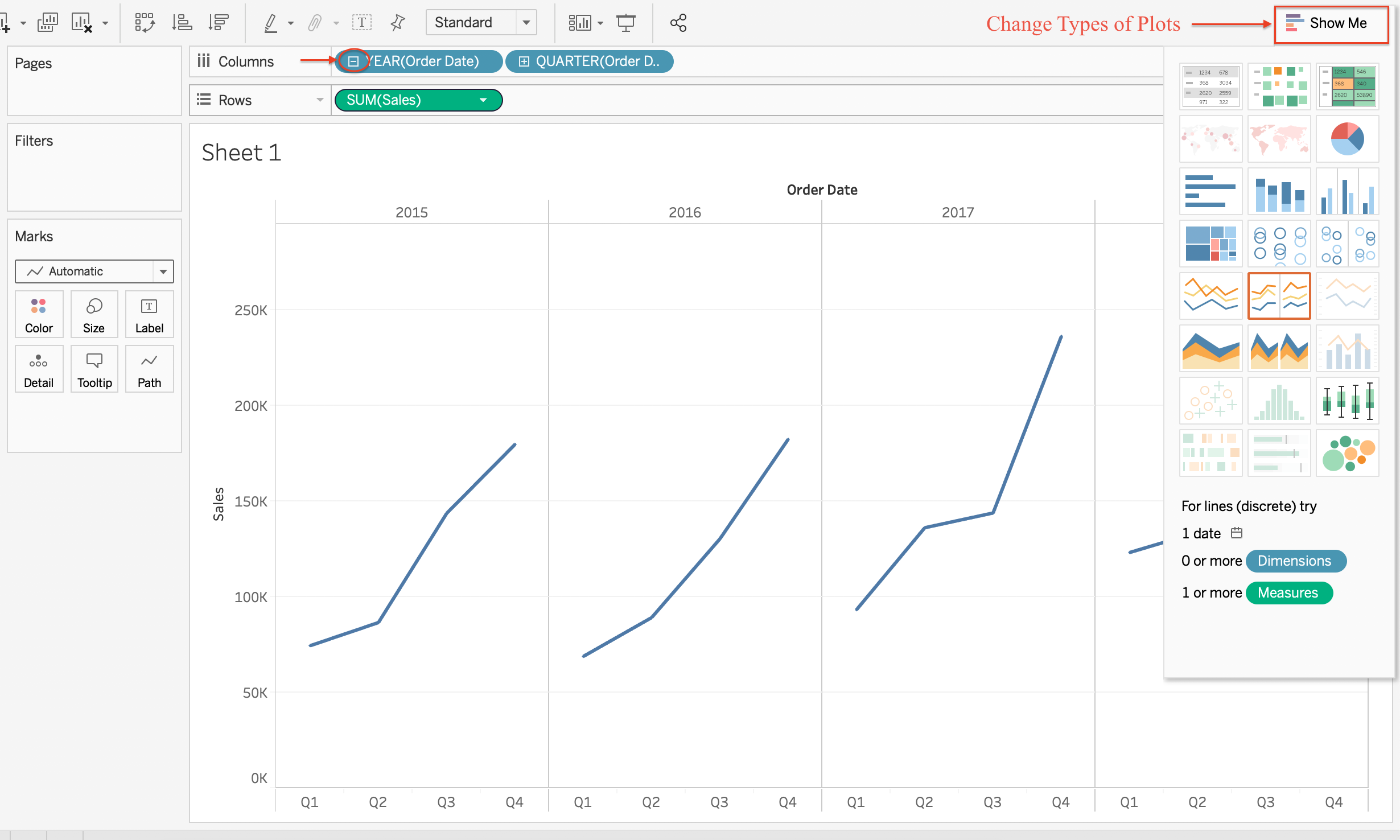Select the horizontal bars chart type
This screenshot has height=840, width=1400.
1211,191
